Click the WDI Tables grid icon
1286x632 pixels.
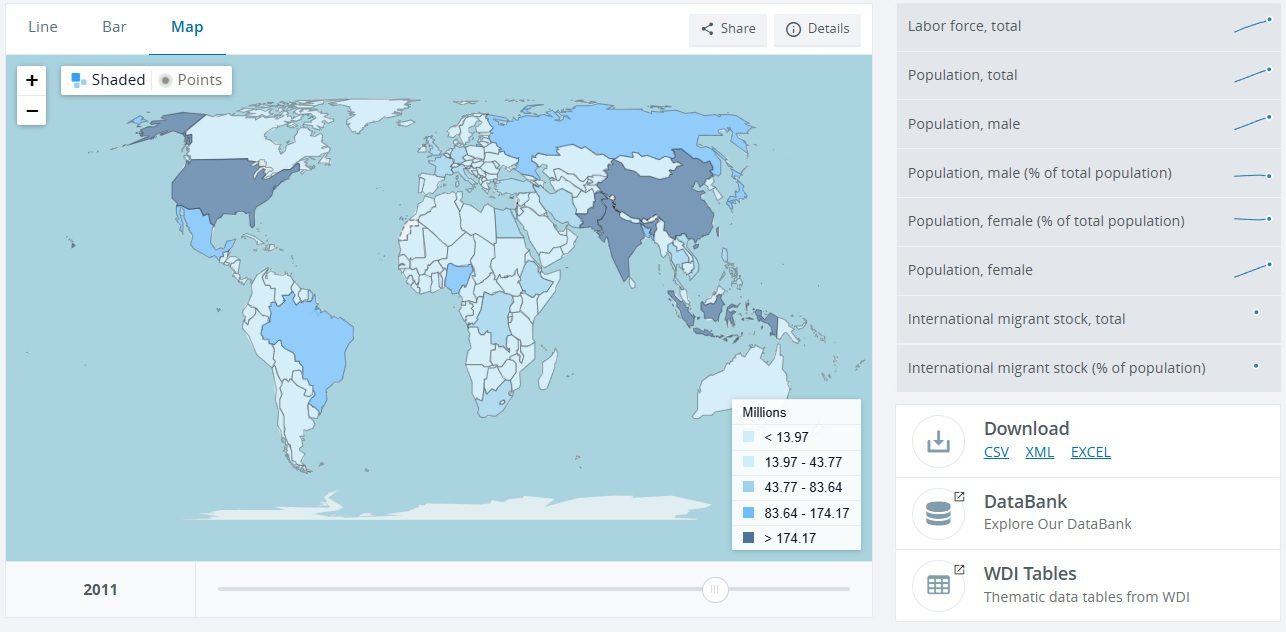click(x=938, y=586)
